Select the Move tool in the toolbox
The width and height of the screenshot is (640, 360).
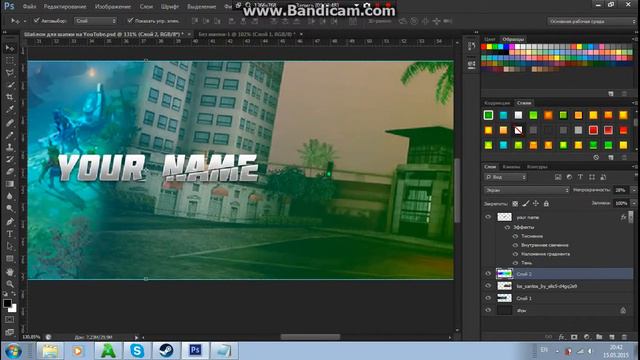coord(10,48)
